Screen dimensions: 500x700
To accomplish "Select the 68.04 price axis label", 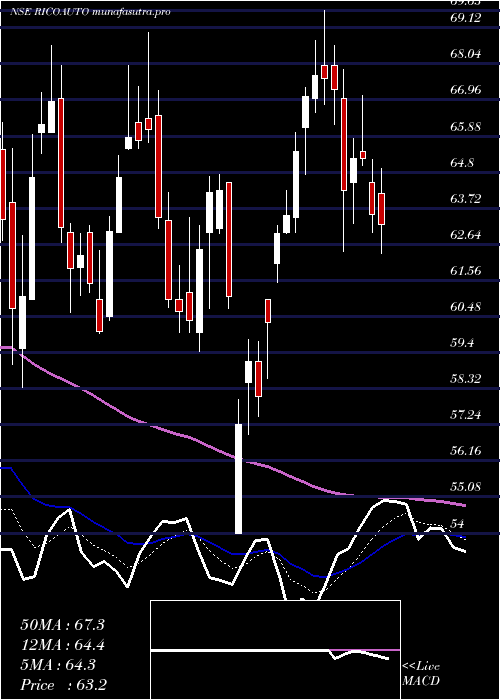I will pos(466,54).
